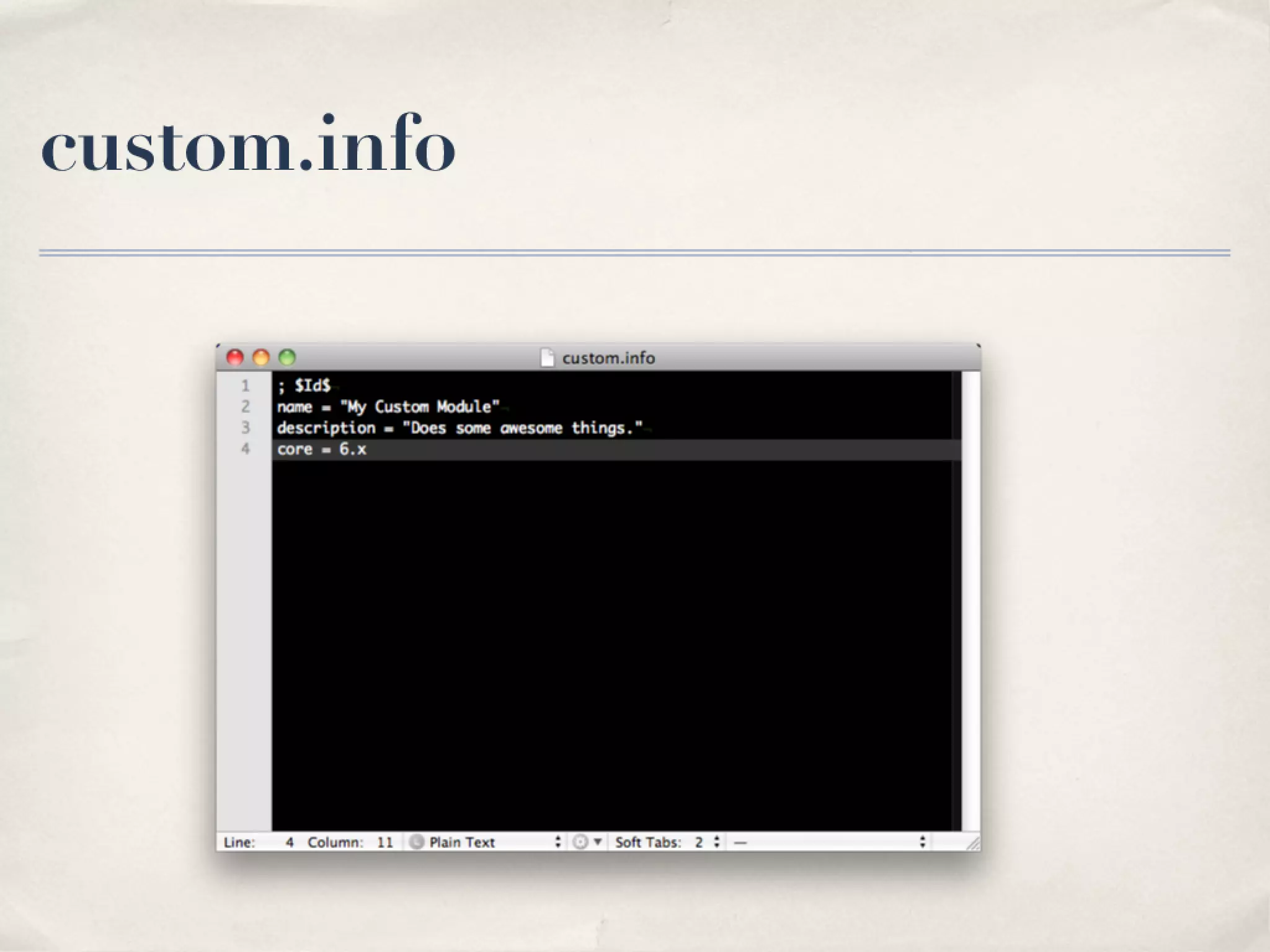Click the language icon beside Plain Text

coord(417,842)
